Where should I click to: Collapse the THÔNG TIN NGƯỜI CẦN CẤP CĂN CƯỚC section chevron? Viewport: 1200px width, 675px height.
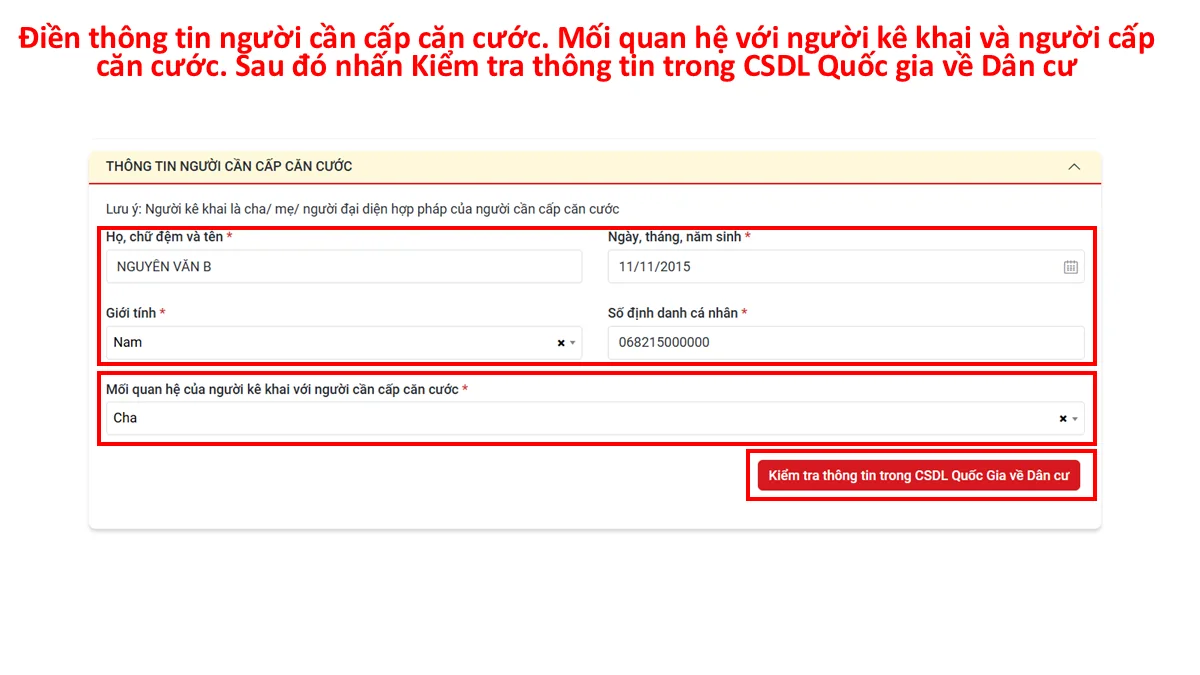click(x=1074, y=167)
